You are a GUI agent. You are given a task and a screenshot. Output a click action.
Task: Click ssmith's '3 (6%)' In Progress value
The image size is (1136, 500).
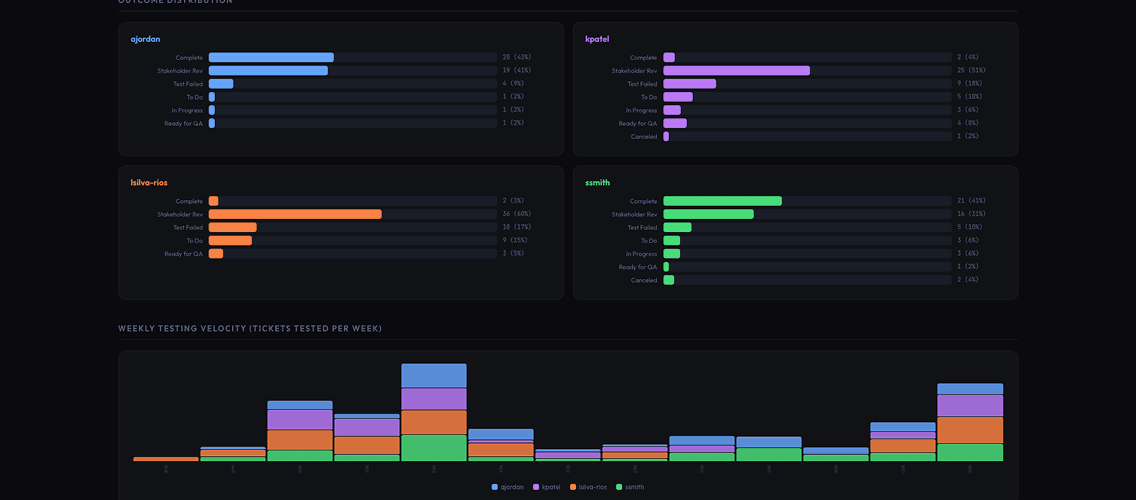pyautogui.click(x=970, y=254)
